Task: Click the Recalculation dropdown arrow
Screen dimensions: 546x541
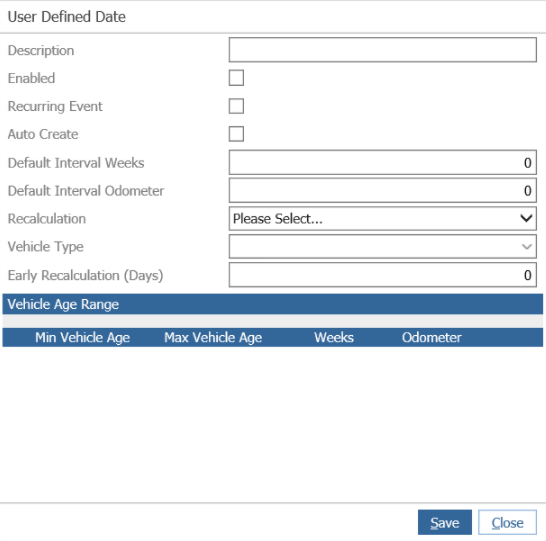Action: (526, 218)
